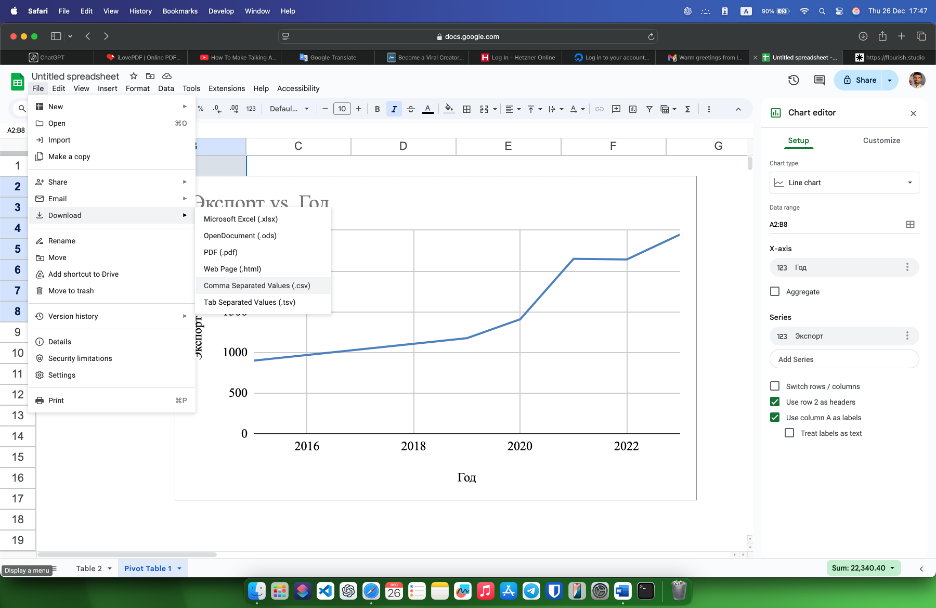Decrease decimal places in the toolbar
Viewport: 936px width, 608px height.
217,109
